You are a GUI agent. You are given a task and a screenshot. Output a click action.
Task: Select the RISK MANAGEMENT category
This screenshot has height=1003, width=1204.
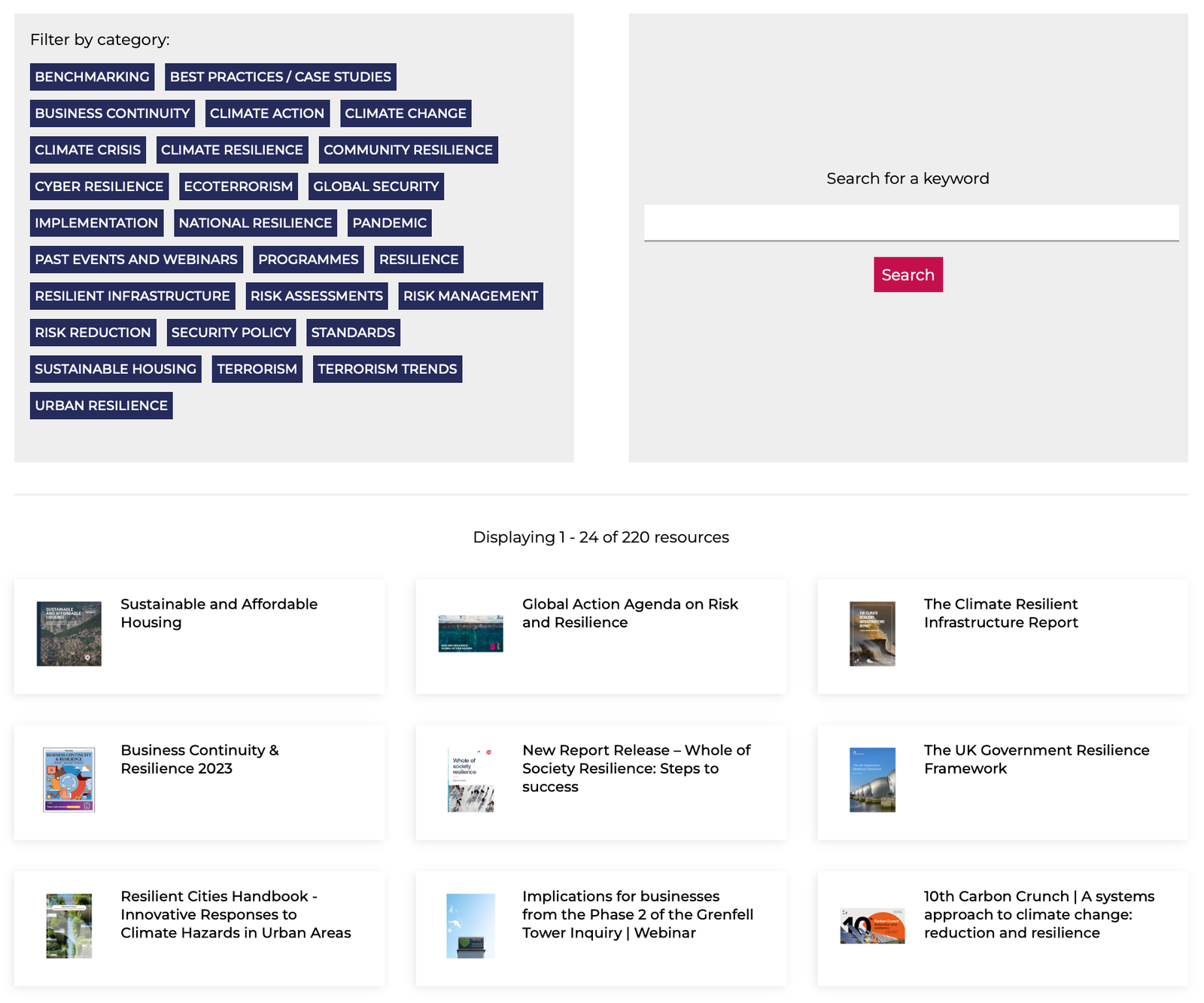471,296
